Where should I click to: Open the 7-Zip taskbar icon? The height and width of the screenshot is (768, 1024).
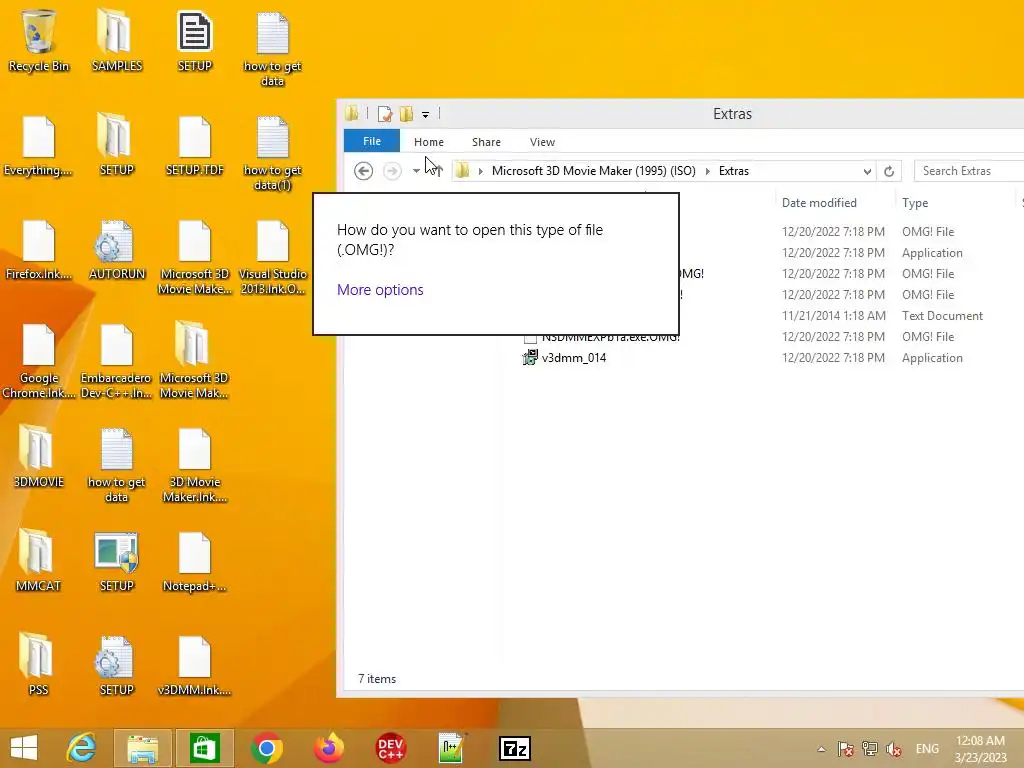[515, 748]
